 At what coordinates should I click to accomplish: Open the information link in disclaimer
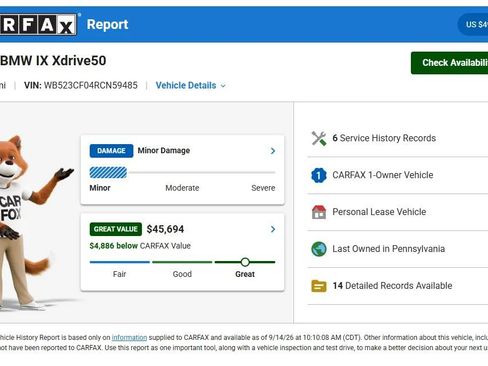click(129, 338)
